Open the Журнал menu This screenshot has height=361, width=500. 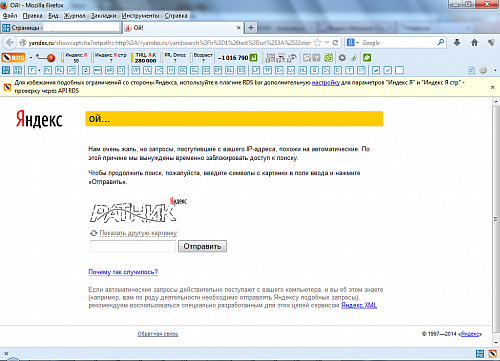pos(74,16)
